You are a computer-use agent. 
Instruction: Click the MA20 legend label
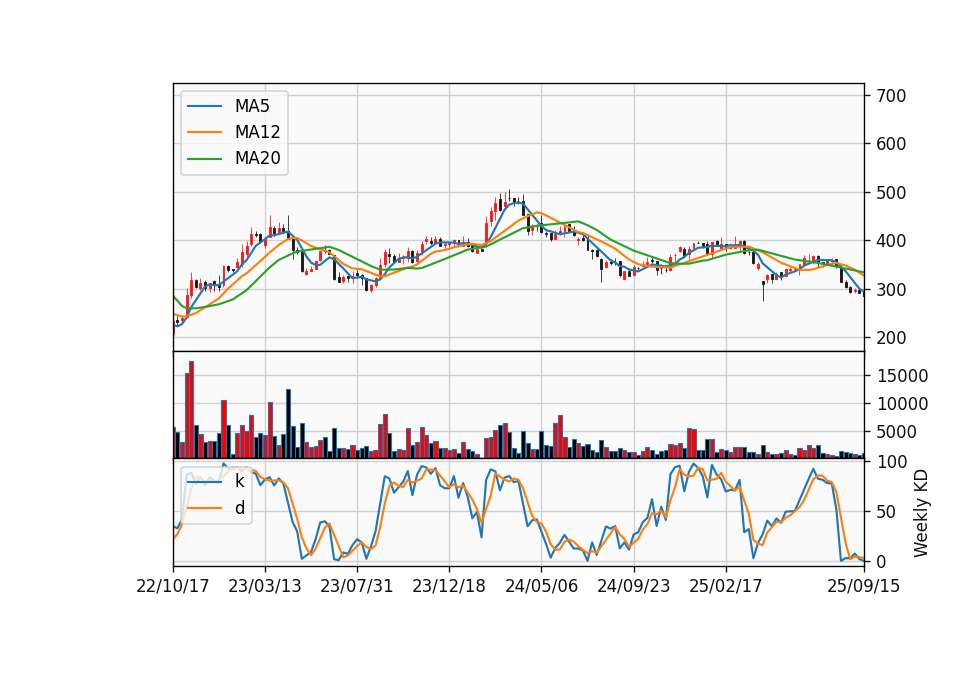tap(257, 158)
